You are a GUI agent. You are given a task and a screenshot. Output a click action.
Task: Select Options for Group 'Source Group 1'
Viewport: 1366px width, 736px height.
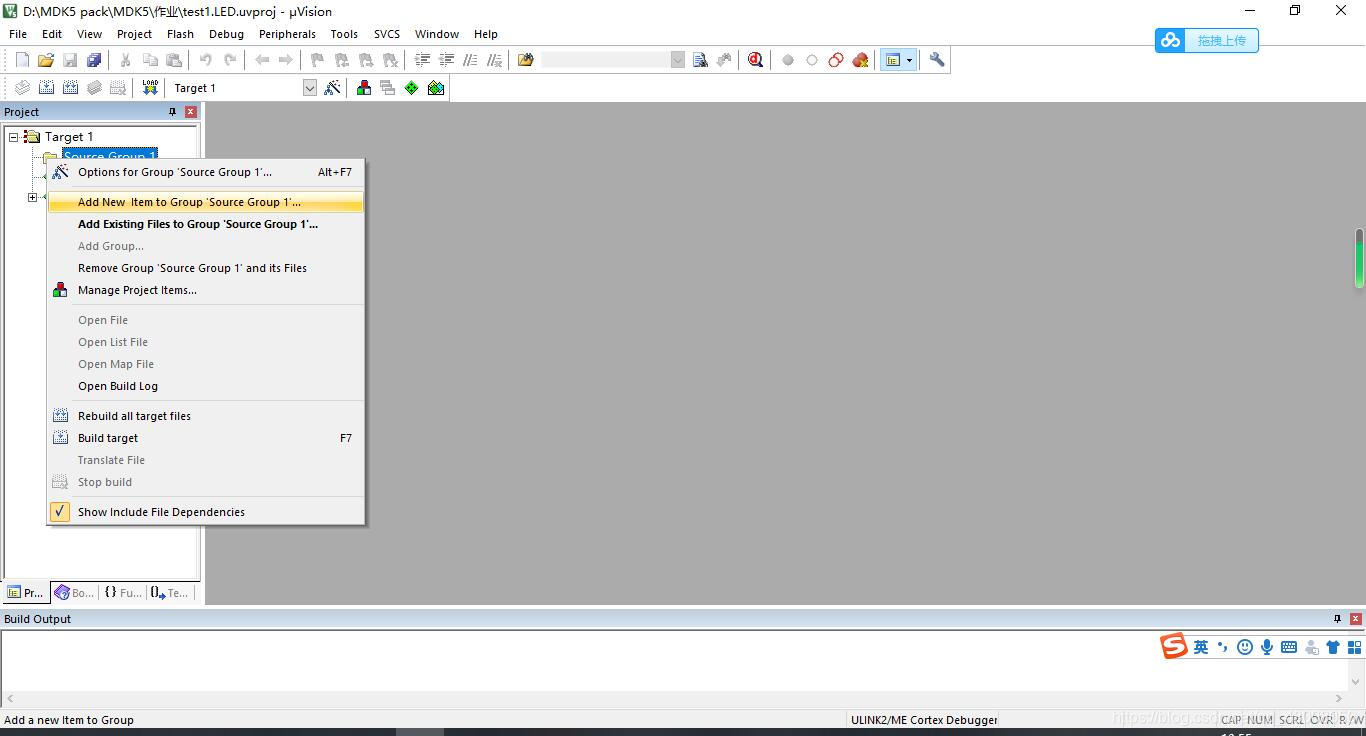[206, 172]
